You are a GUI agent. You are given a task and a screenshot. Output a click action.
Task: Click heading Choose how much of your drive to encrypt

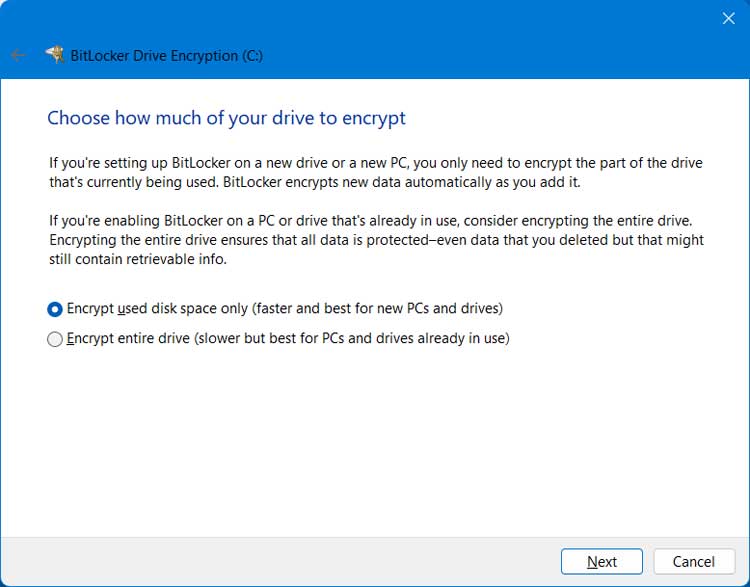pos(226,118)
